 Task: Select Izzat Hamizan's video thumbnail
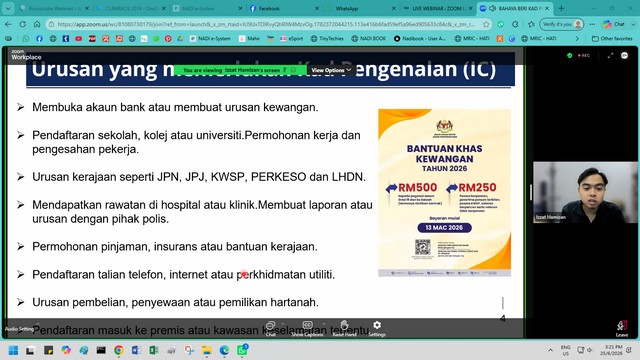click(x=585, y=192)
